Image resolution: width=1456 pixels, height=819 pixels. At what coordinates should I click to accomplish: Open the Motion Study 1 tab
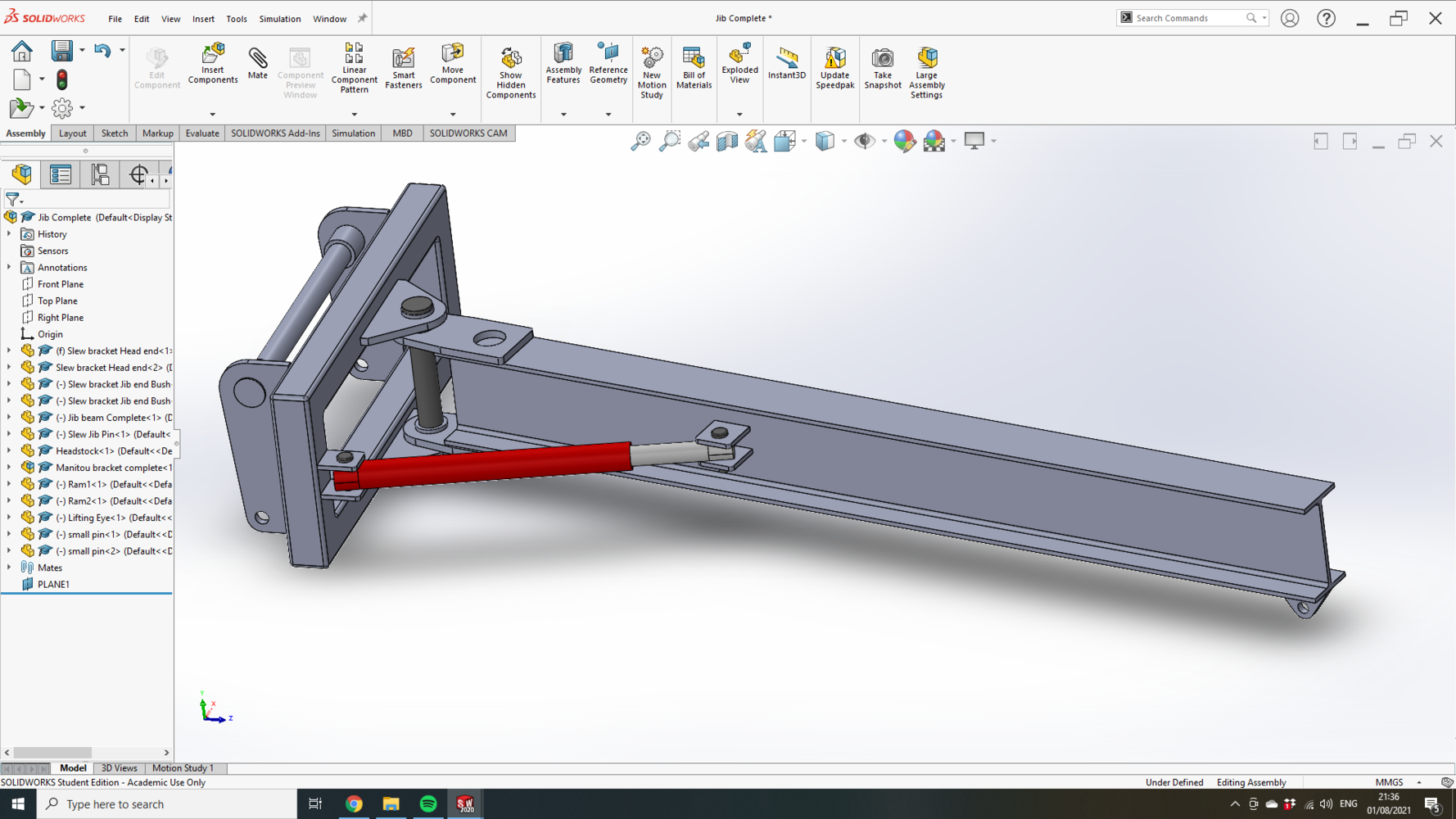click(x=183, y=768)
